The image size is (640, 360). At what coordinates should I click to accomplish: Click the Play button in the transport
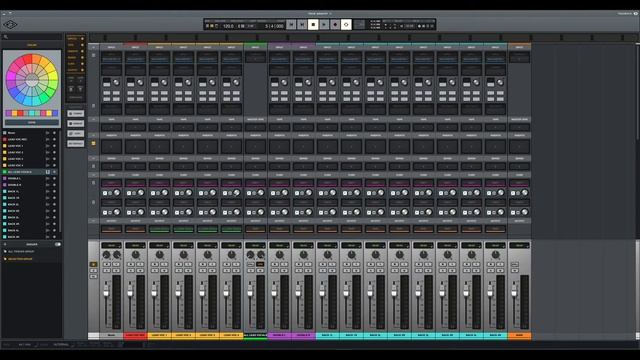click(324, 25)
